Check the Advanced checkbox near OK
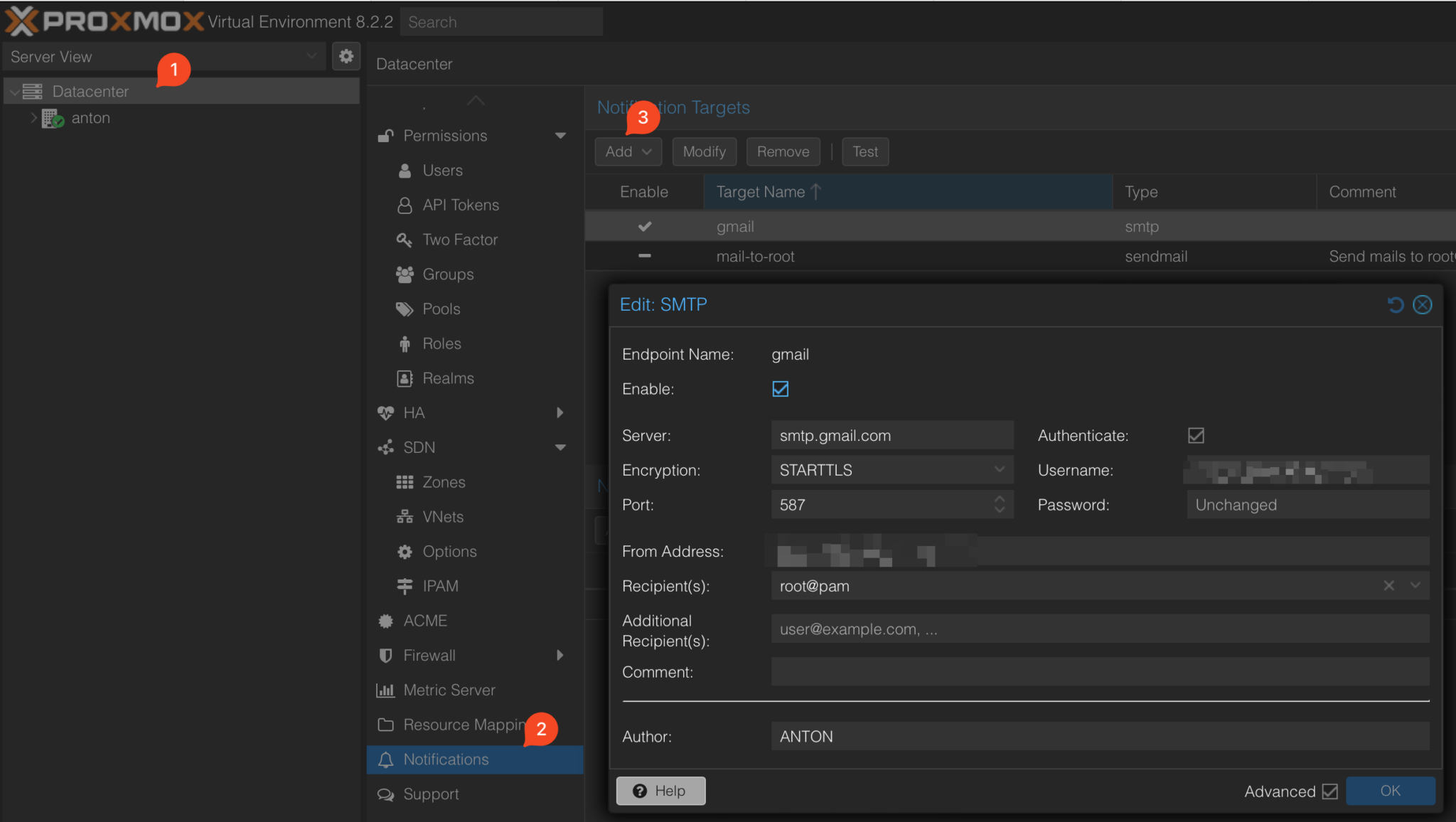This screenshot has width=1456, height=822. tap(1331, 791)
